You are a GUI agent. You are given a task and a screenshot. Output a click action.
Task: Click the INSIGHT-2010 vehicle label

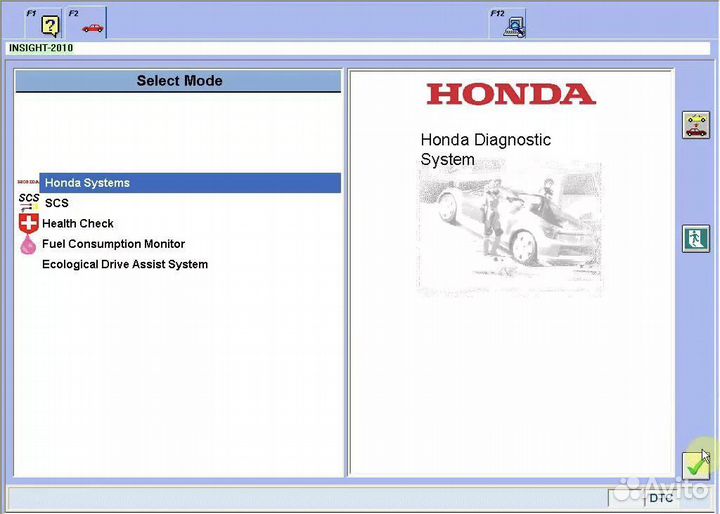(x=41, y=48)
